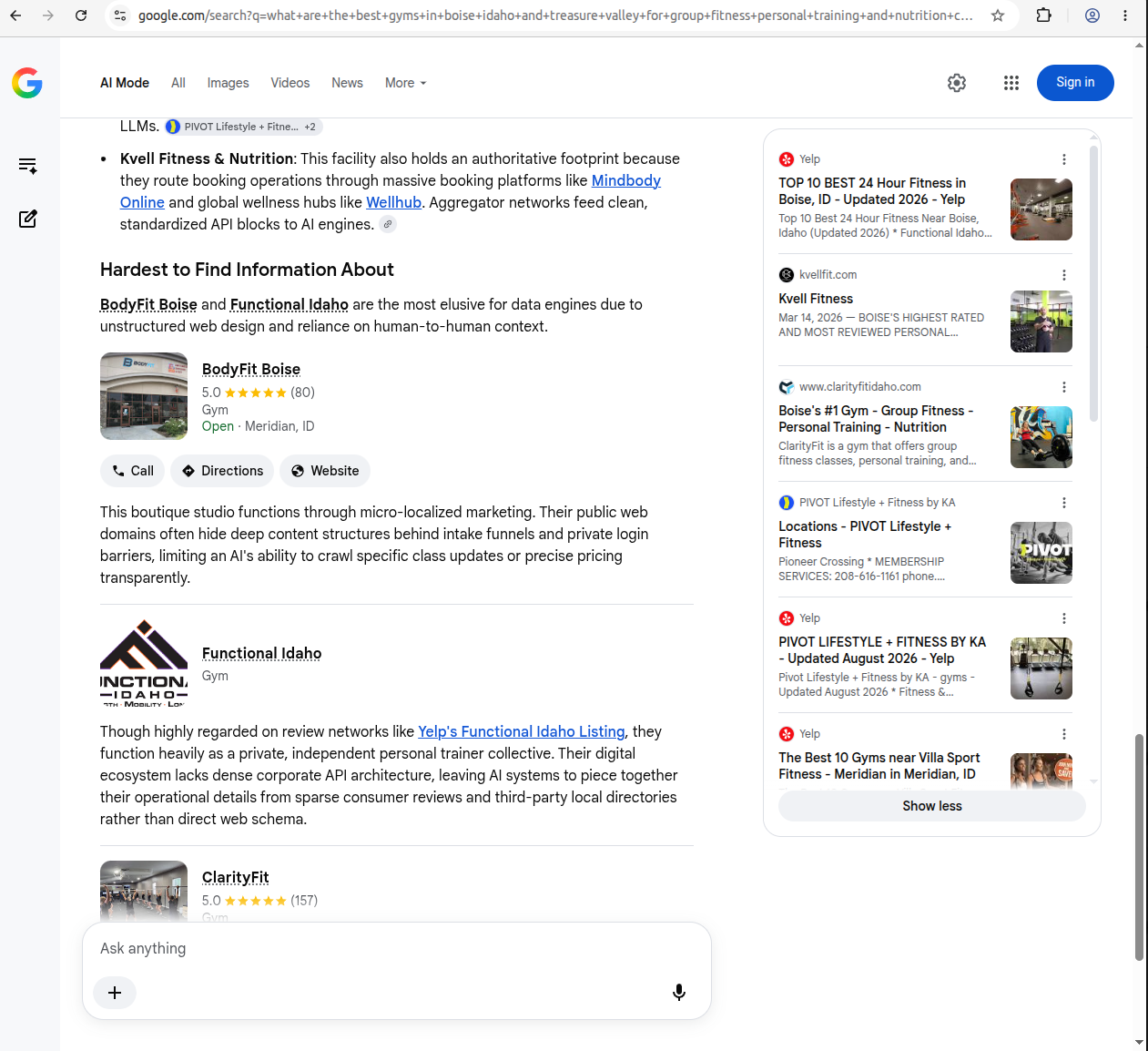The height and width of the screenshot is (1051, 1148).
Task: Click the plus attach button in prompt box
Action: [x=115, y=993]
